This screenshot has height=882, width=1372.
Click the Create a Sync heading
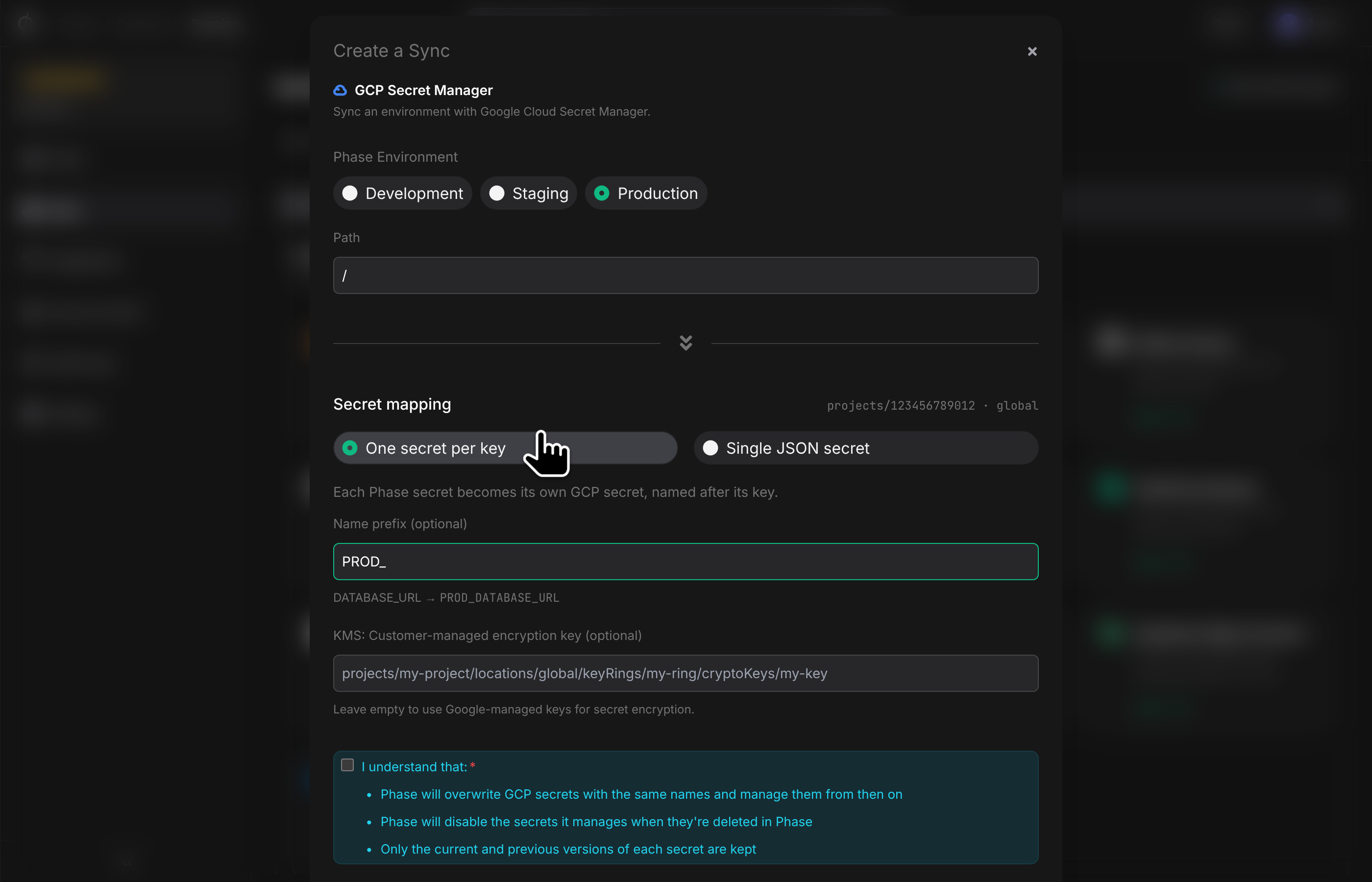(392, 51)
